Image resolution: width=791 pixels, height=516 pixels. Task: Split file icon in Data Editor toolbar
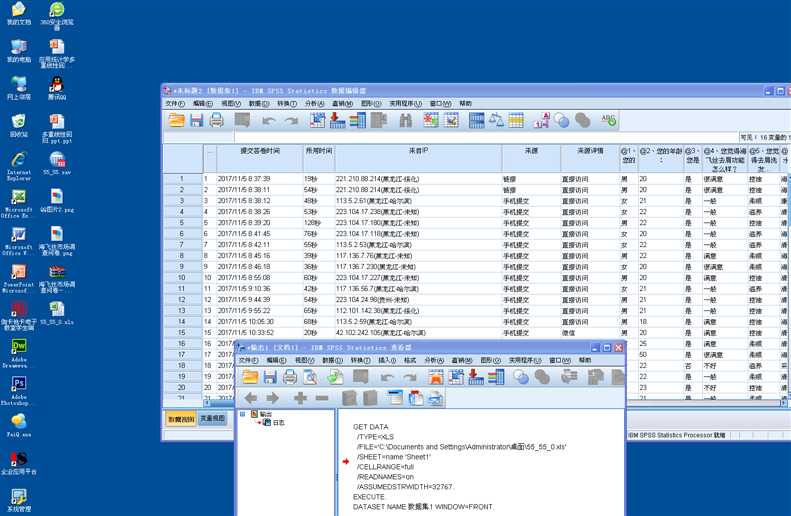pyautogui.click(x=476, y=120)
